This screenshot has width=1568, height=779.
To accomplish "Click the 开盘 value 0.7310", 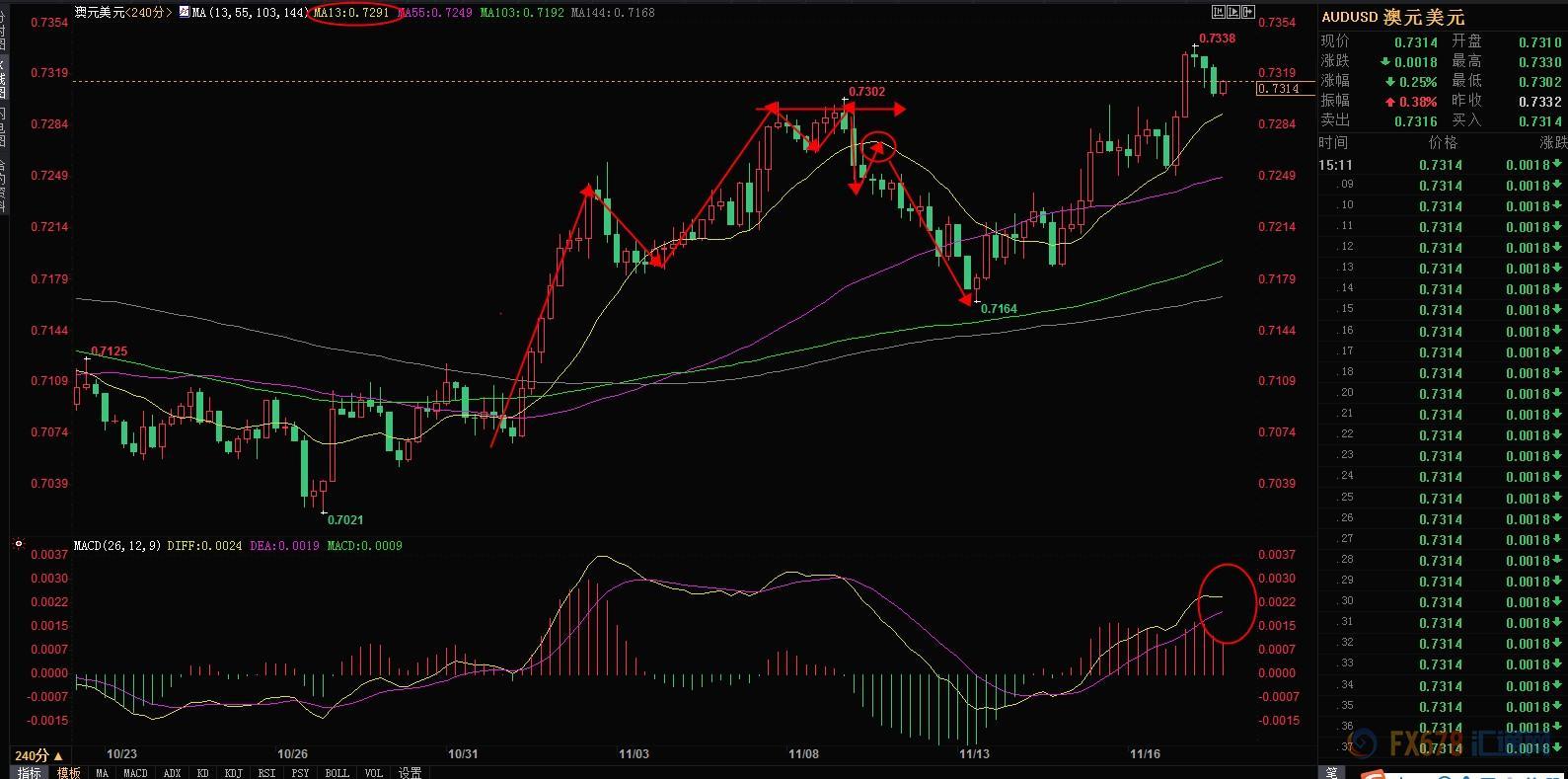I will click(x=1540, y=42).
